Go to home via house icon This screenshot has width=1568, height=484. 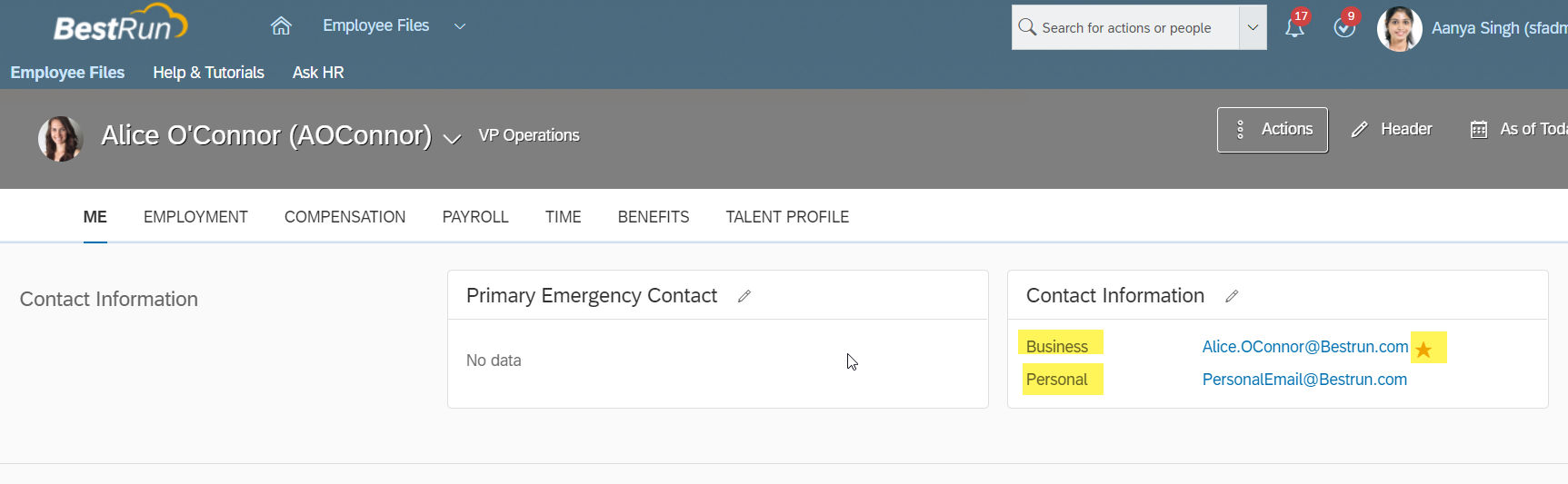pos(281,26)
